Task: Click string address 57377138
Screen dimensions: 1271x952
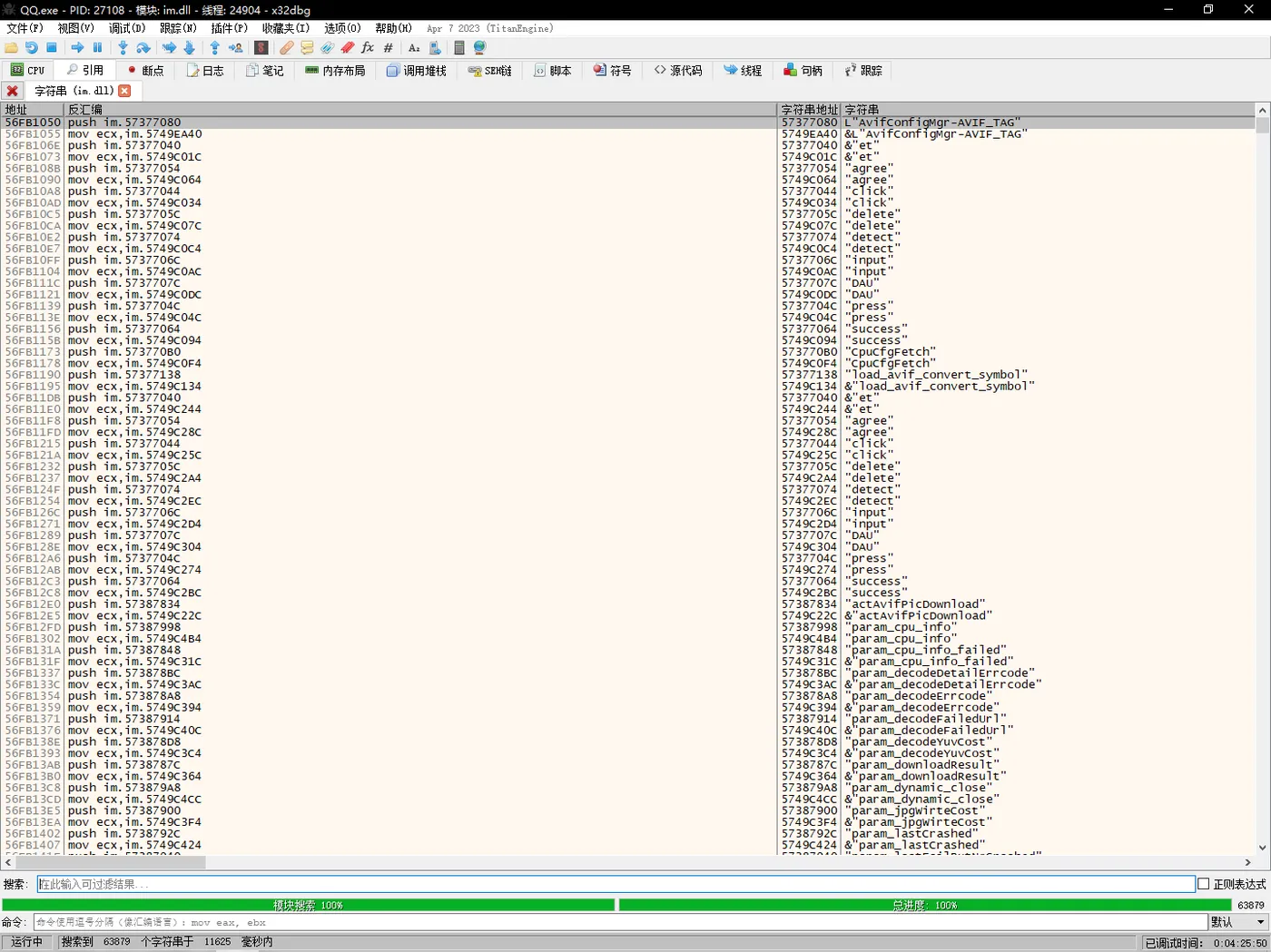Action: [810, 375]
